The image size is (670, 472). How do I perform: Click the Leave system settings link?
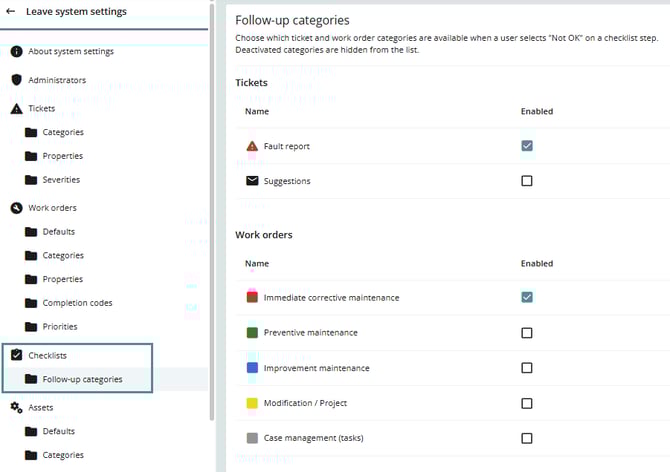point(76,12)
